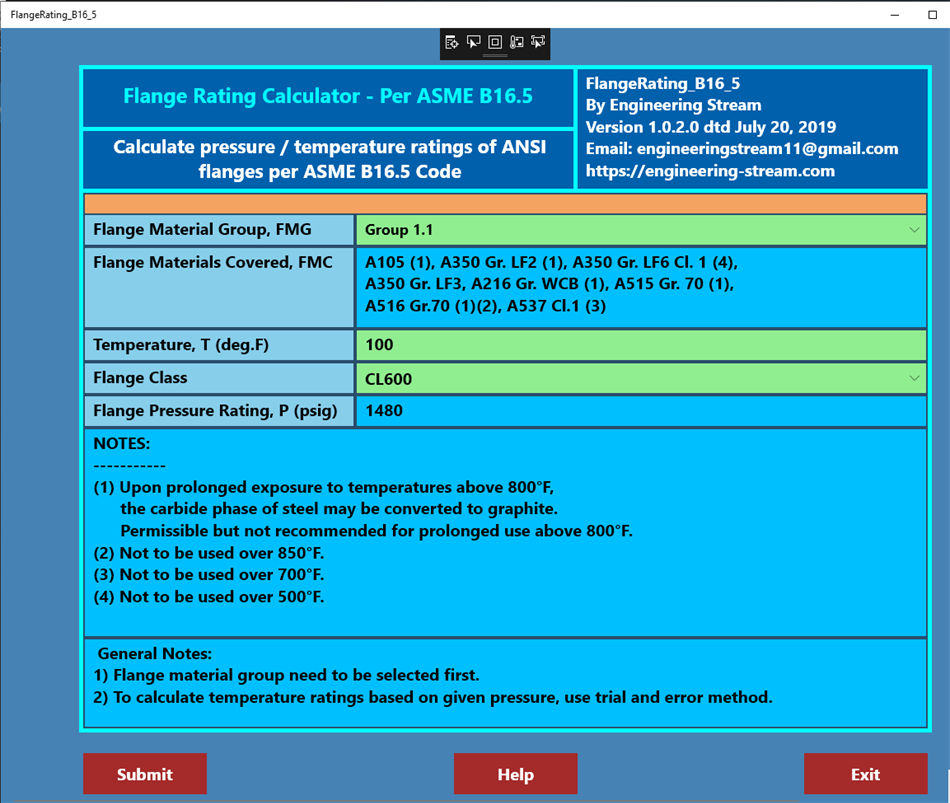Enable the element selection tool in the runtime toolbar
950x803 pixels.
[473, 44]
